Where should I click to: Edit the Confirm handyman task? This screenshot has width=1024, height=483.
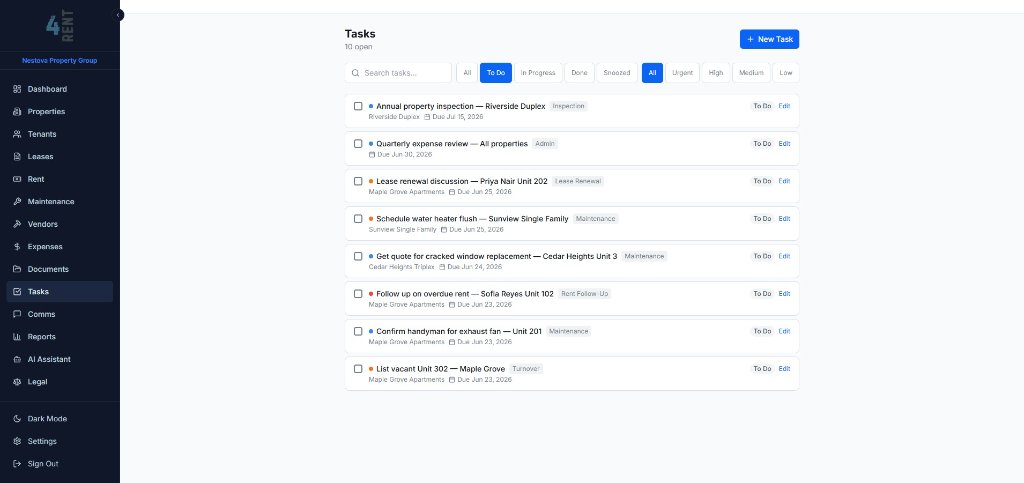click(x=784, y=332)
